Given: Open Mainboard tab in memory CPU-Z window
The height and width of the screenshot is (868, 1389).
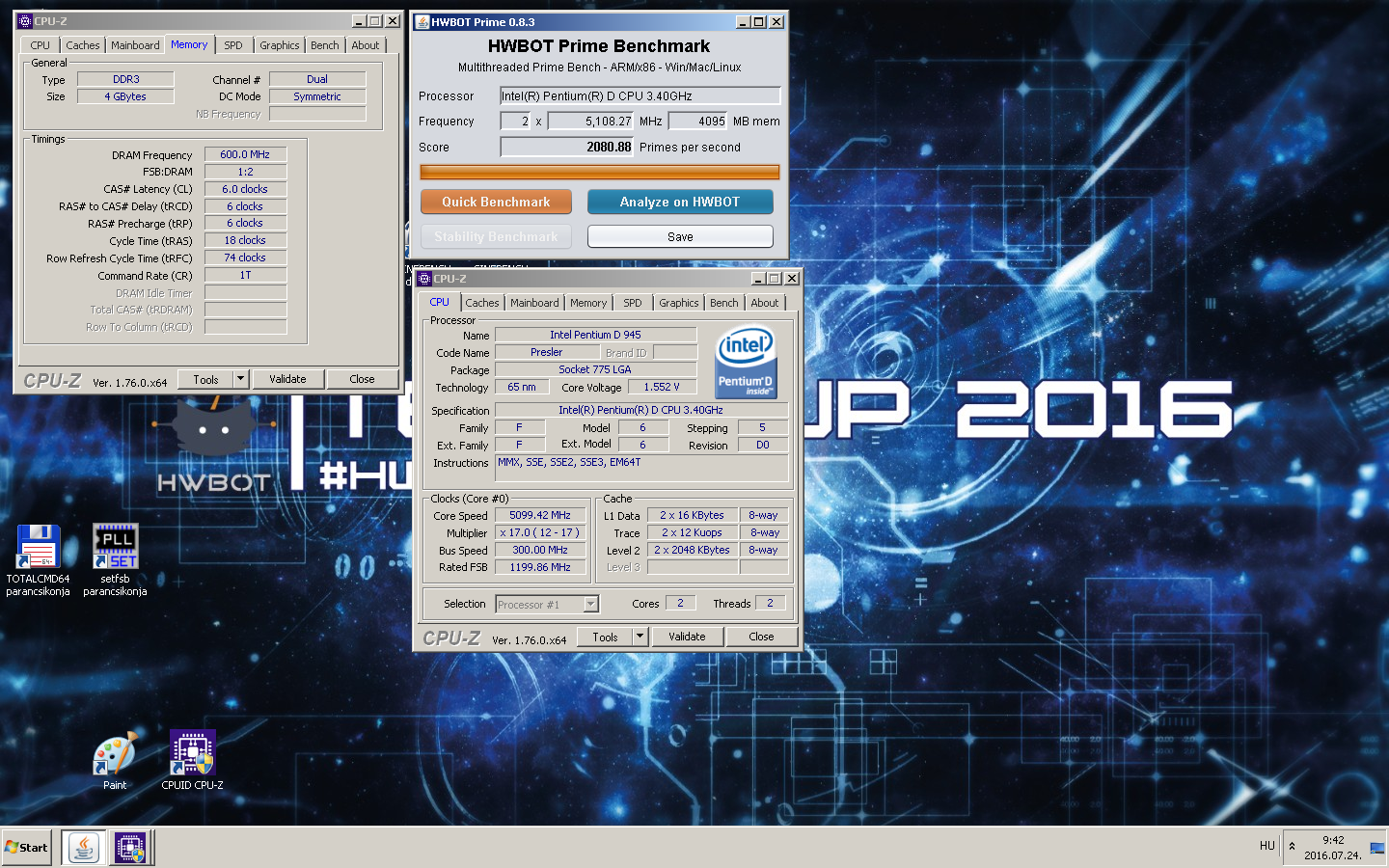Looking at the screenshot, I should (135, 45).
